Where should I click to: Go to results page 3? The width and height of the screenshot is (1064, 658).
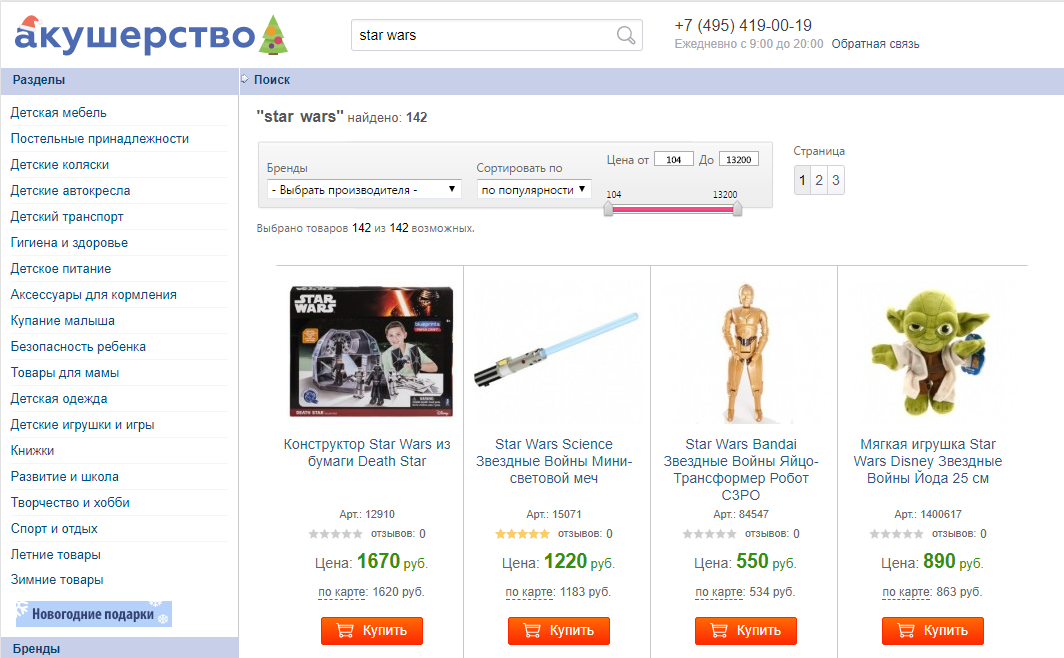(x=836, y=180)
